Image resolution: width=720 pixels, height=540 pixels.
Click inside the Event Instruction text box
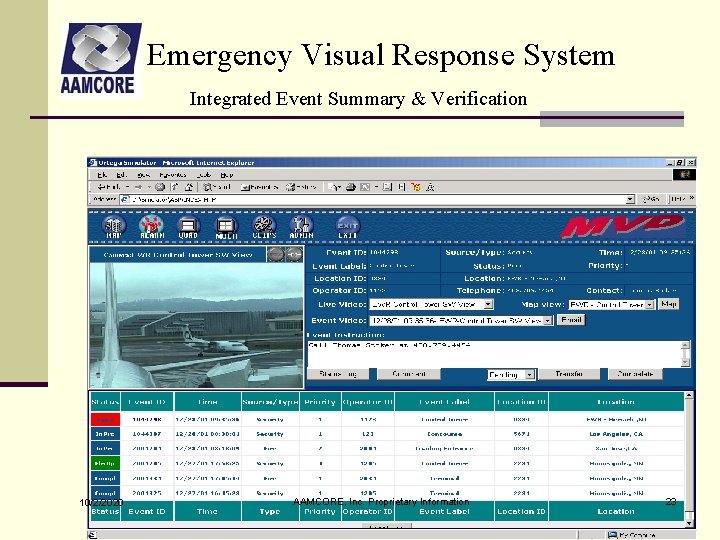point(494,354)
